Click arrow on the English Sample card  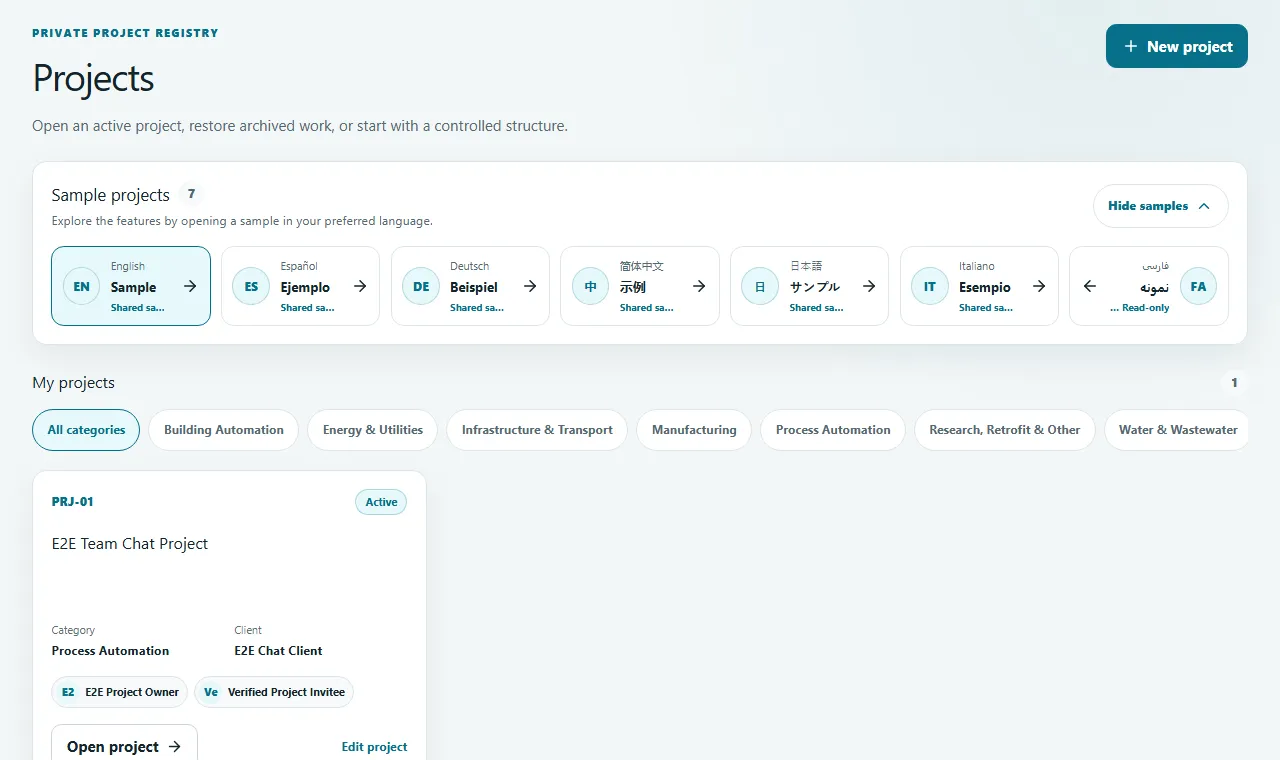point(190,286)
